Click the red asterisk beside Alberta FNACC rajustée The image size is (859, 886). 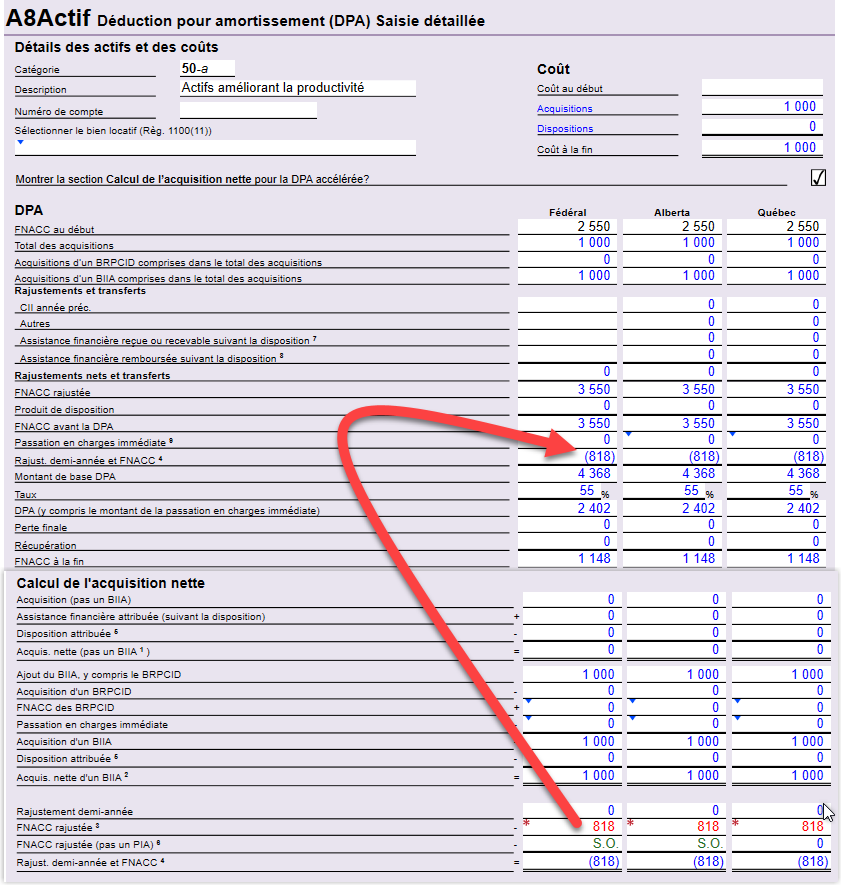click(631, 824)
